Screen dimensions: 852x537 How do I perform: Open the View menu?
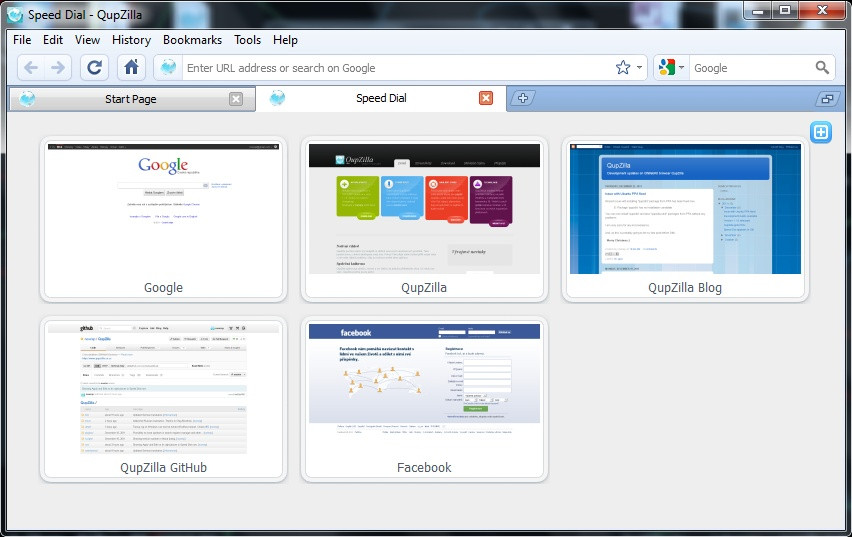(x=87, y=40)
